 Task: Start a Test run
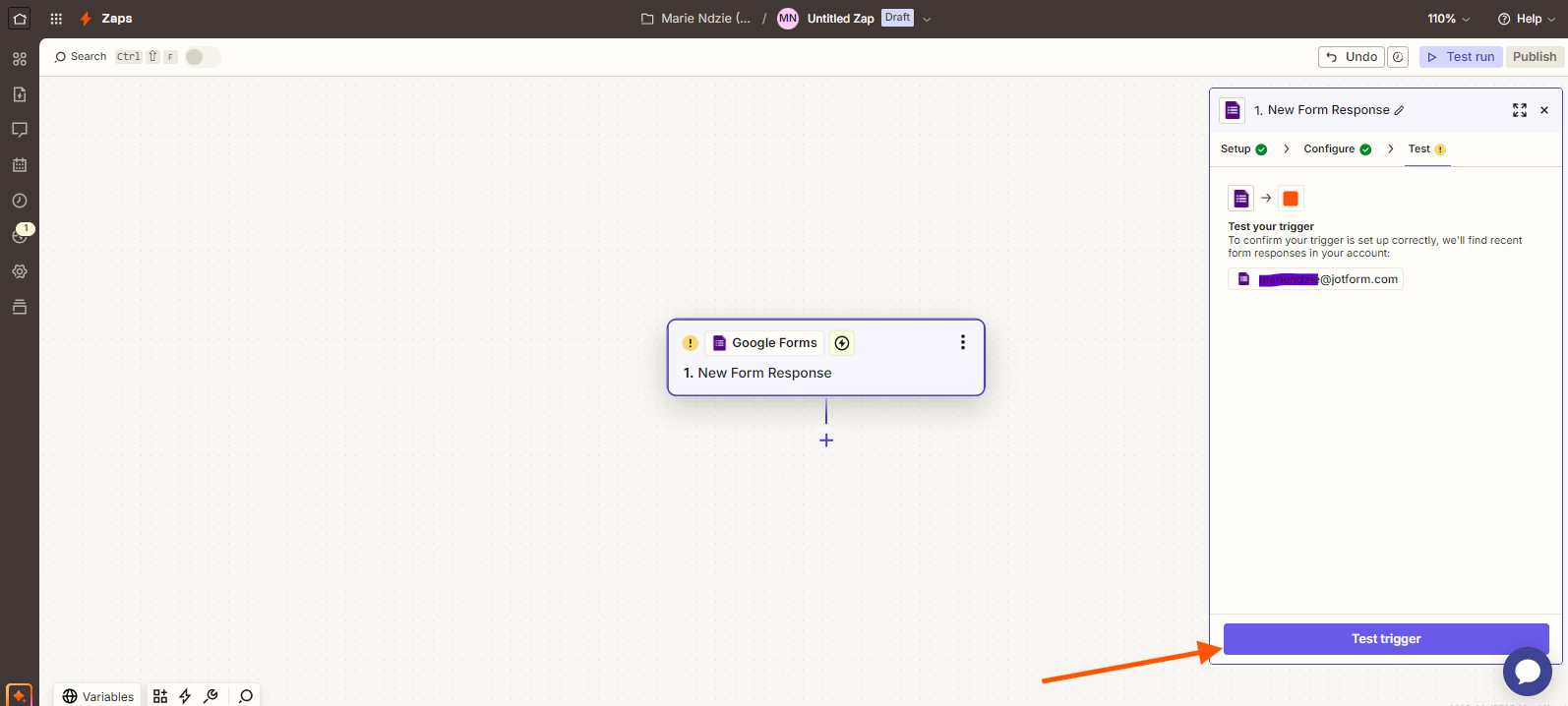[1461, 57]
